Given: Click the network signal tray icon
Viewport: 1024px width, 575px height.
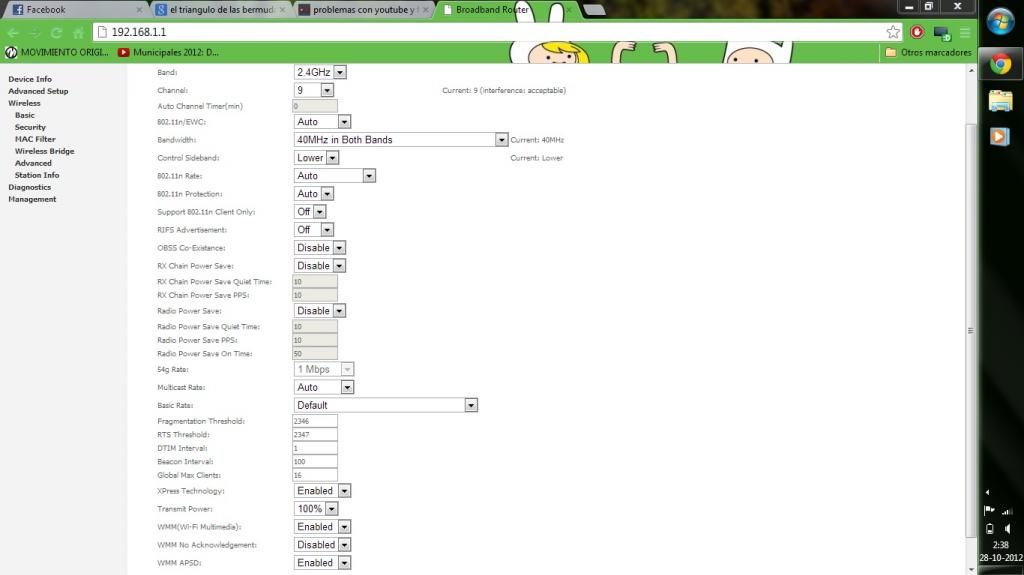Looking at the screenshot, I should pos(1008,510).
